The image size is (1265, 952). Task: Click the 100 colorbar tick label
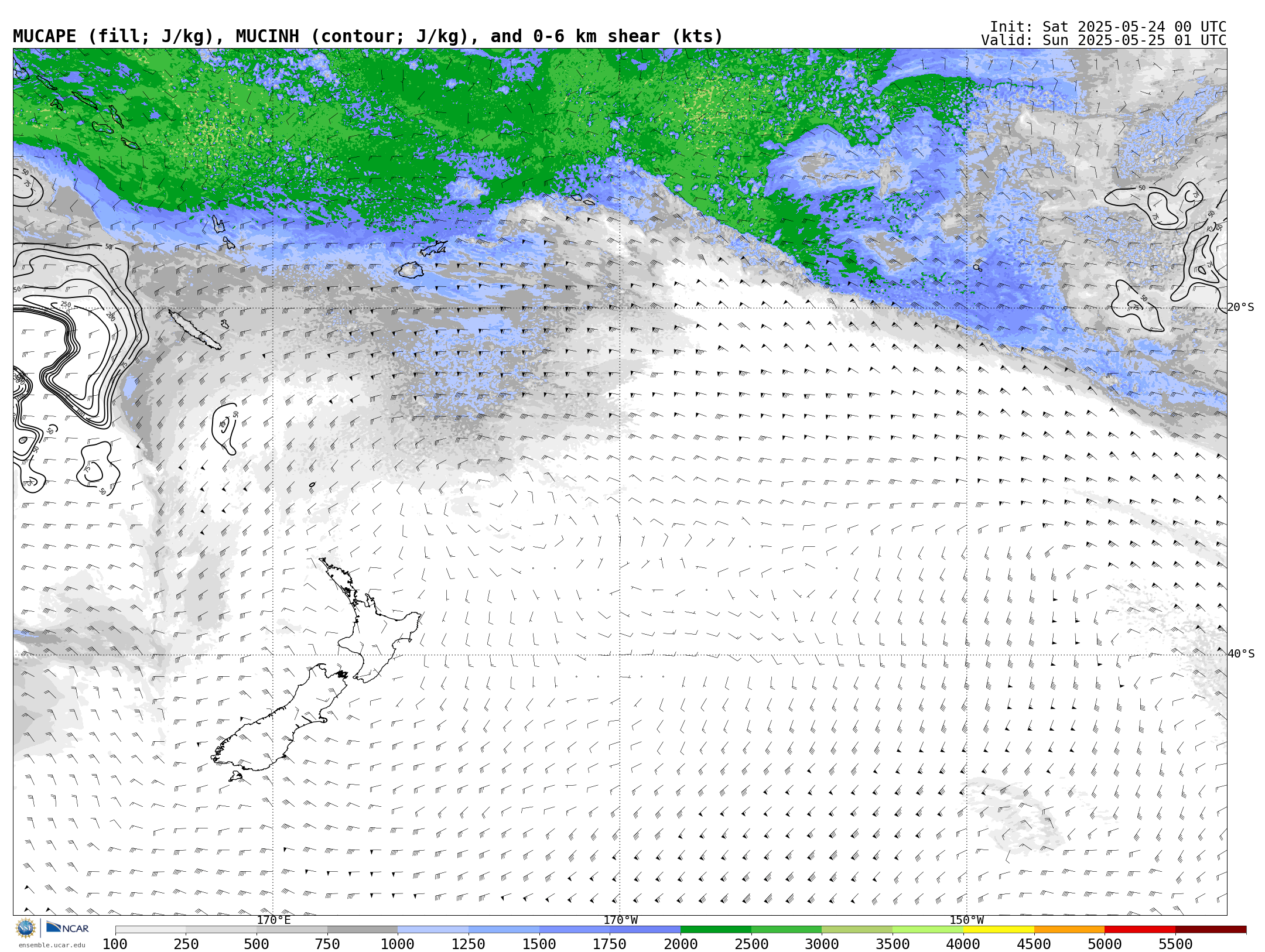click(x=115, y=944)
